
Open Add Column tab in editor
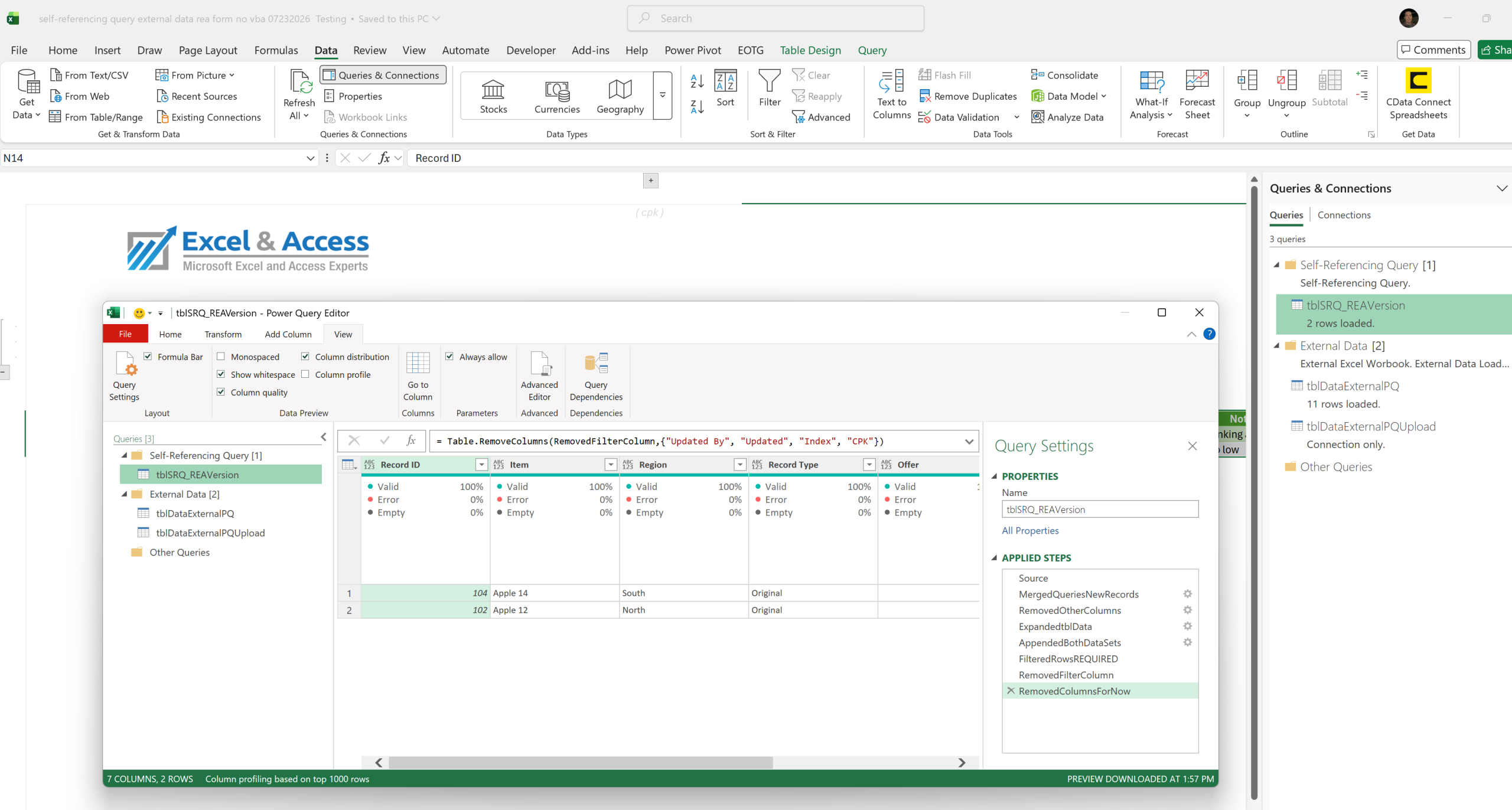coord(288,334)
